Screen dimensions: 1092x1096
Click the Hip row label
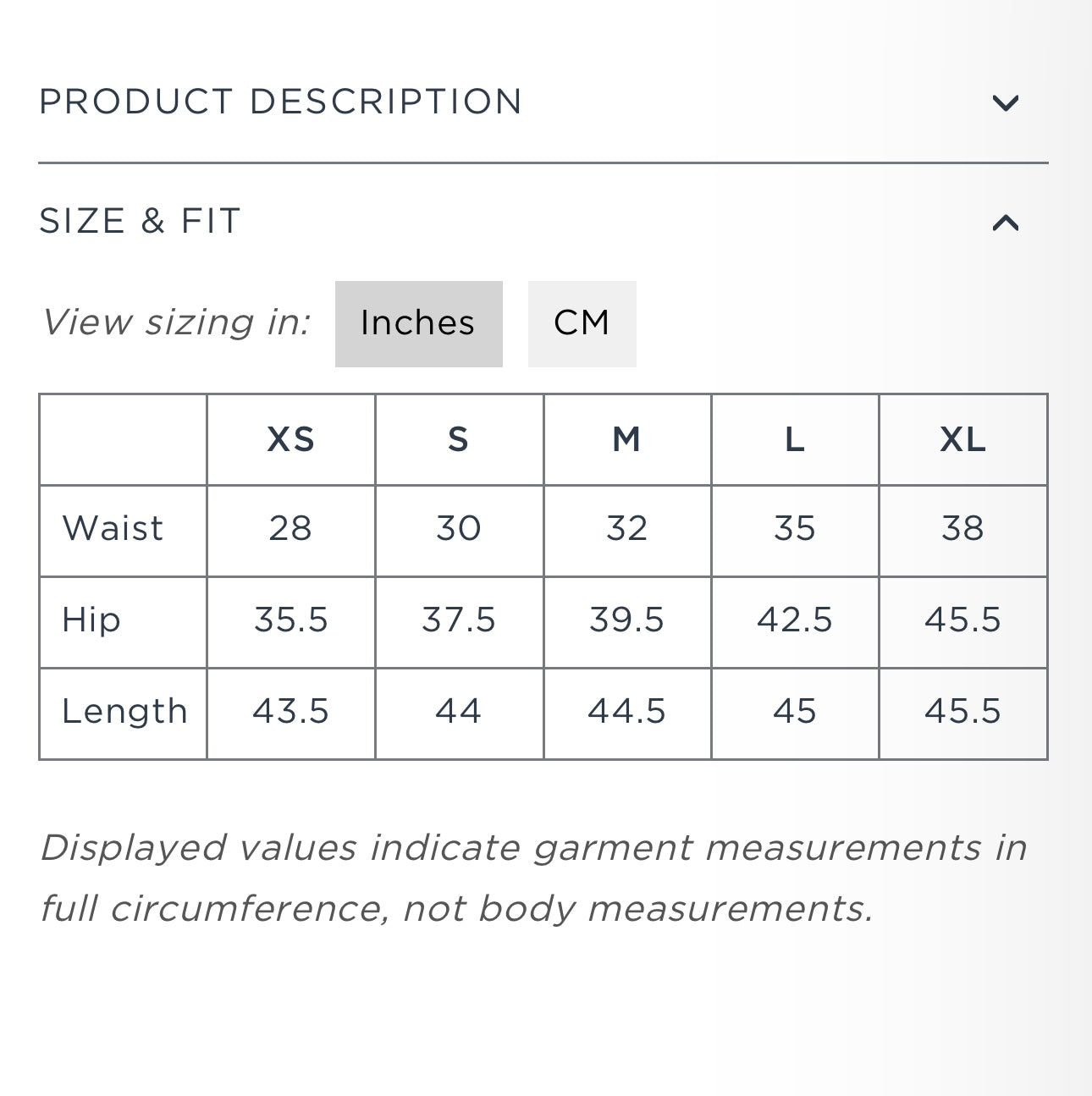click(x=91, y=620)
